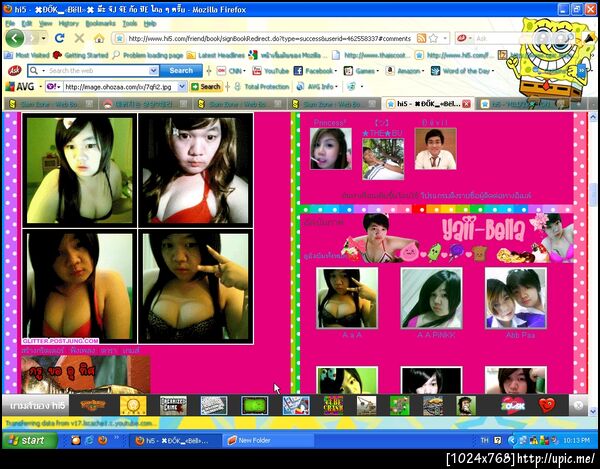Open the Bookmarks menu

(x=100, y=24)
